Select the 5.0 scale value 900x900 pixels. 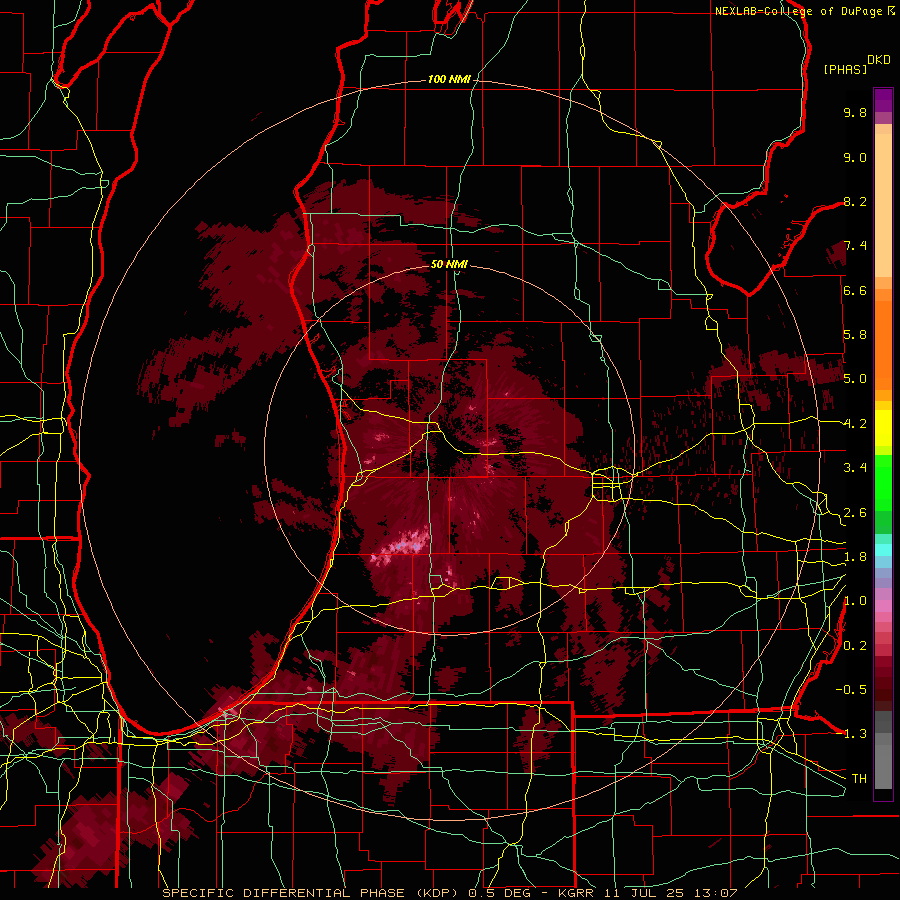coord(855,379)
